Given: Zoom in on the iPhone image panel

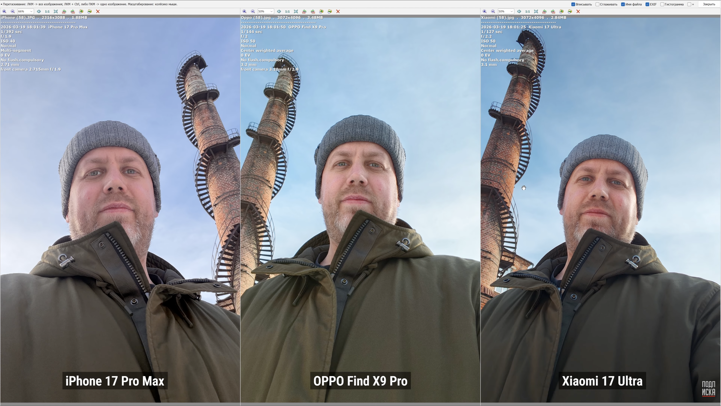Looking at the screenshot, I should click(x=4, y=11).
